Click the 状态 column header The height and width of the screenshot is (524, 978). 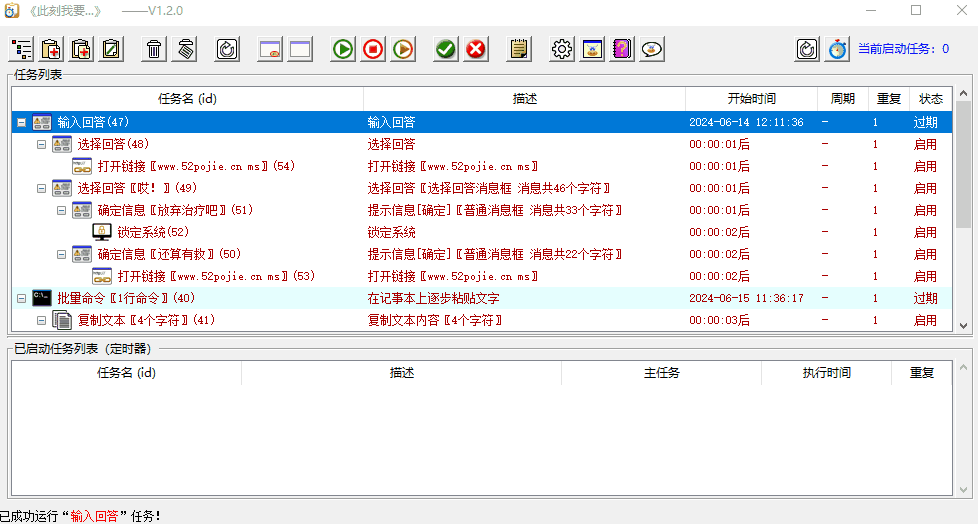[x=931, y=99]
